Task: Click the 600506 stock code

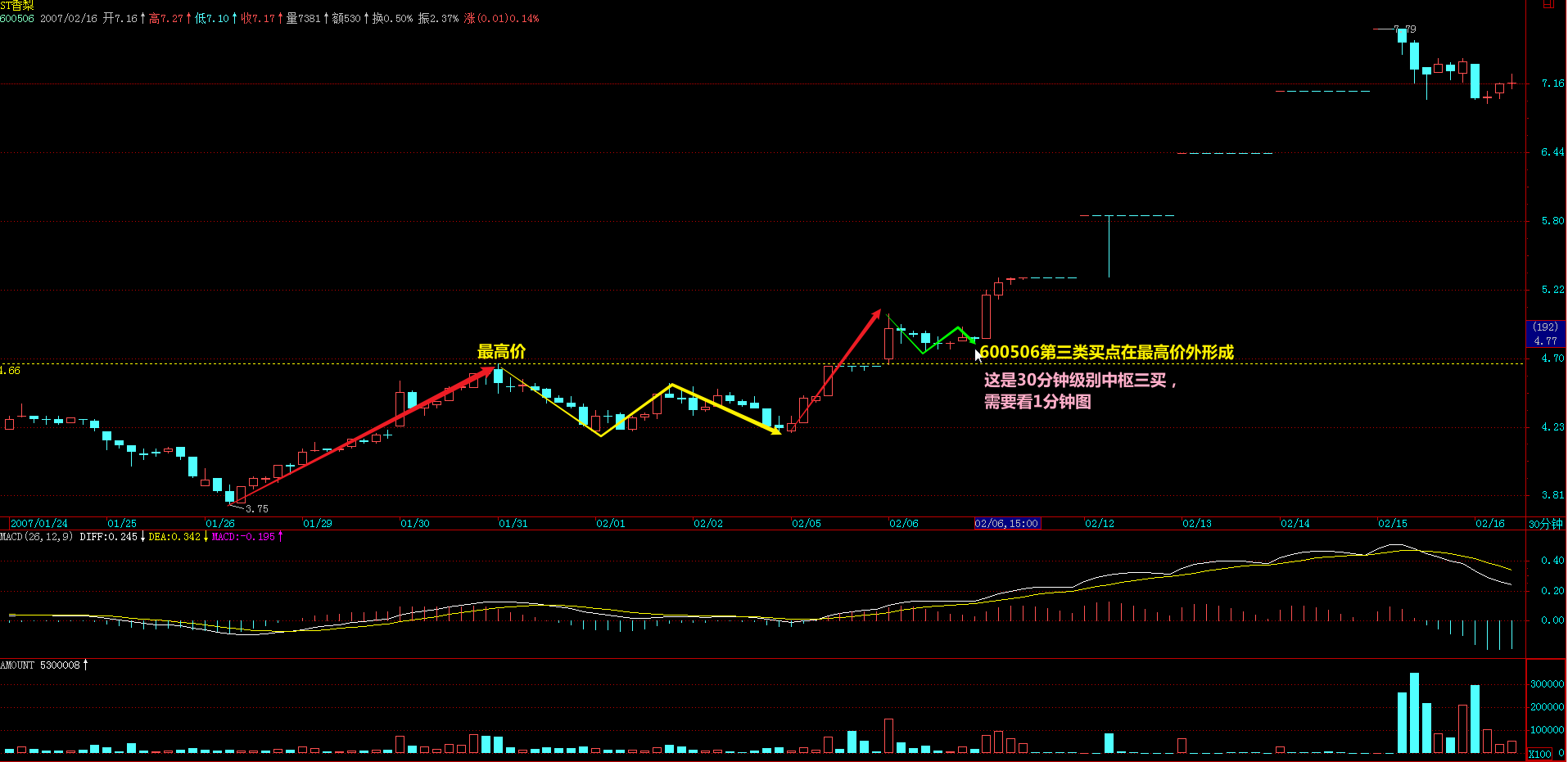Action: (17, 18)
